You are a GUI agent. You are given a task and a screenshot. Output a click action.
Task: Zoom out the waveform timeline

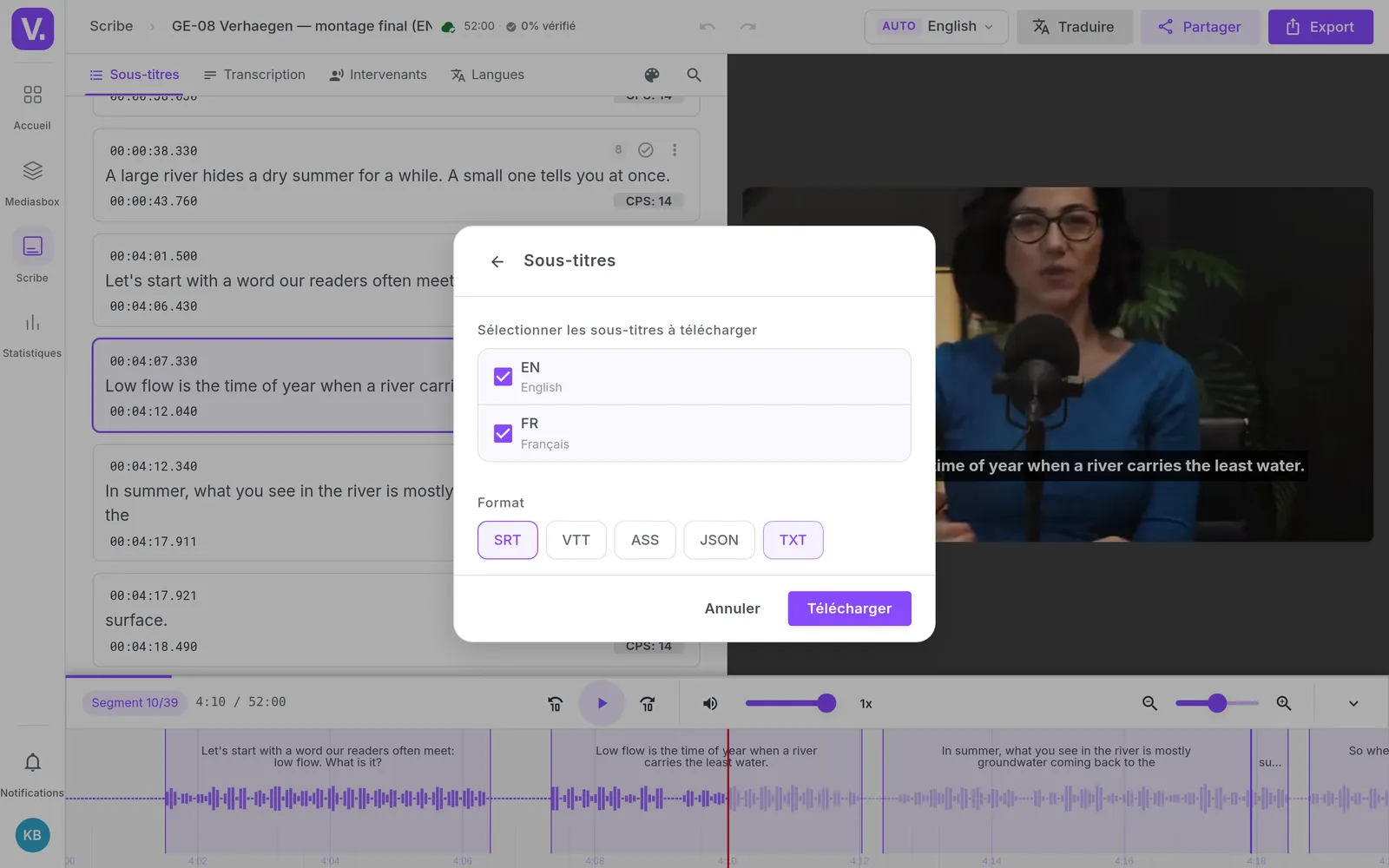(x=1149, y=703)
